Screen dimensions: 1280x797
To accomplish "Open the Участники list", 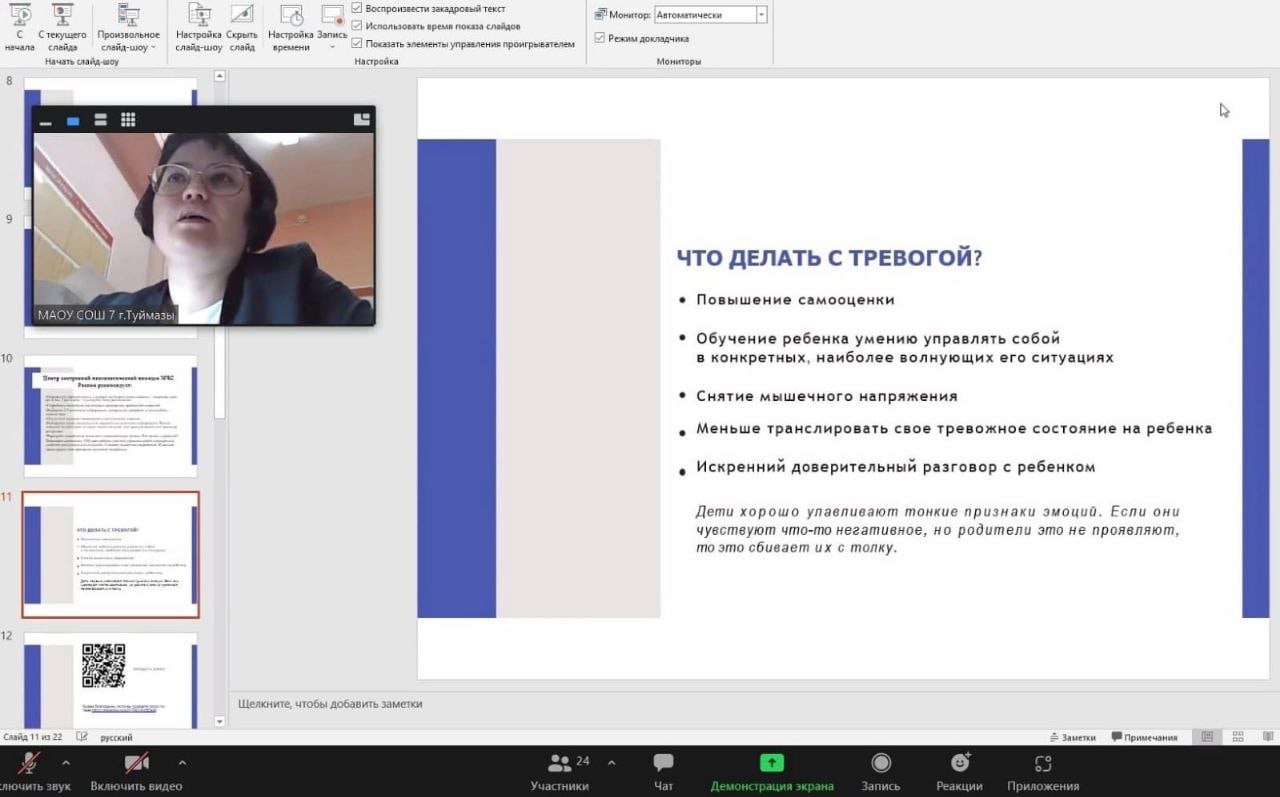I will (x=559, y=764).
